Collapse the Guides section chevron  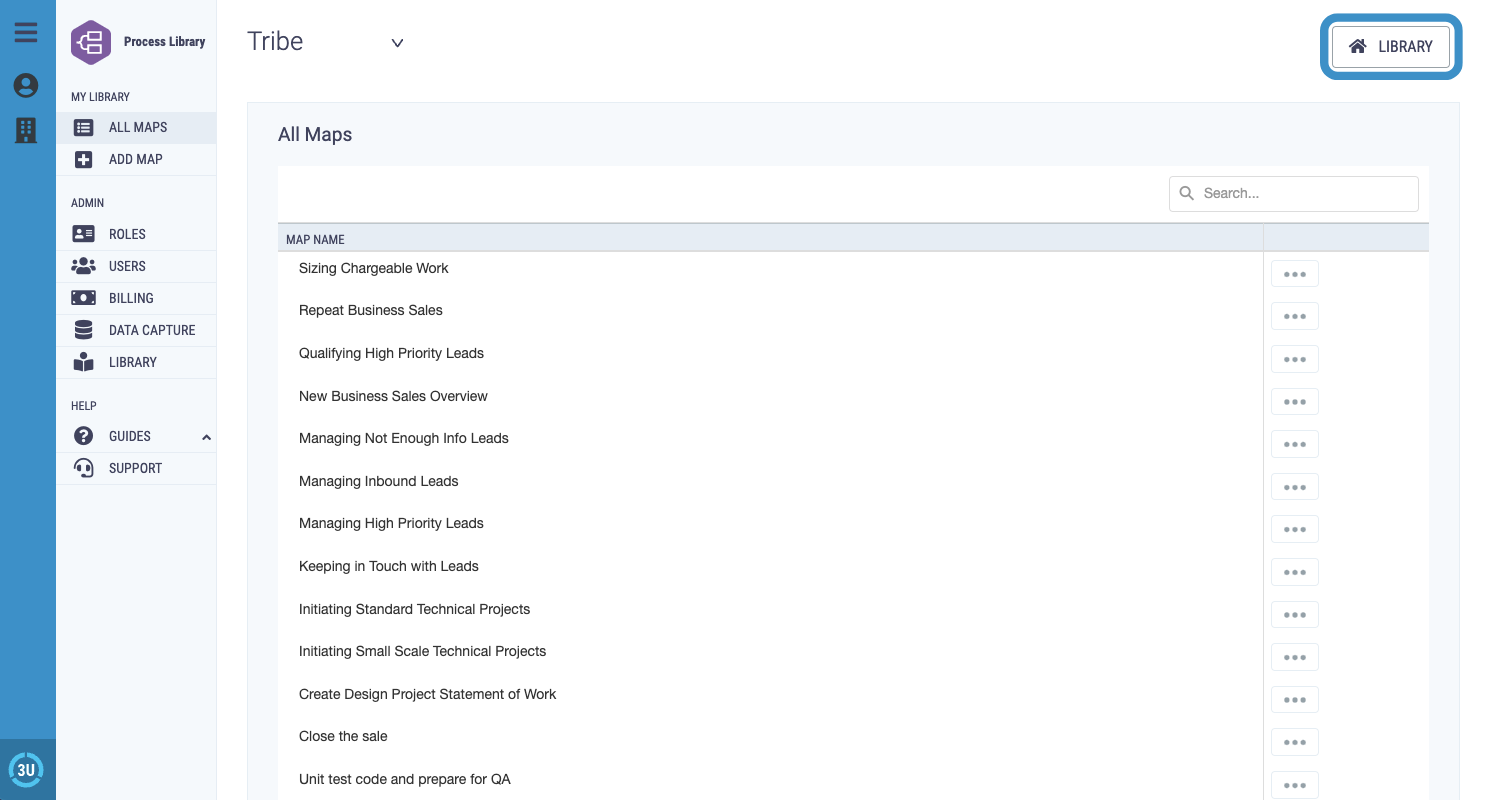pyautogui.click(x=207, y=437)
